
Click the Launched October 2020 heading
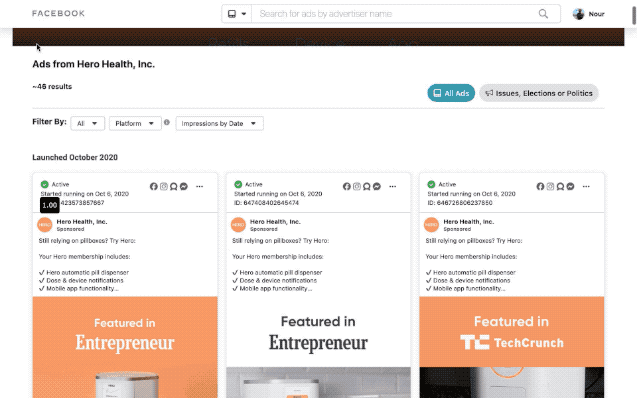[75, 157]
